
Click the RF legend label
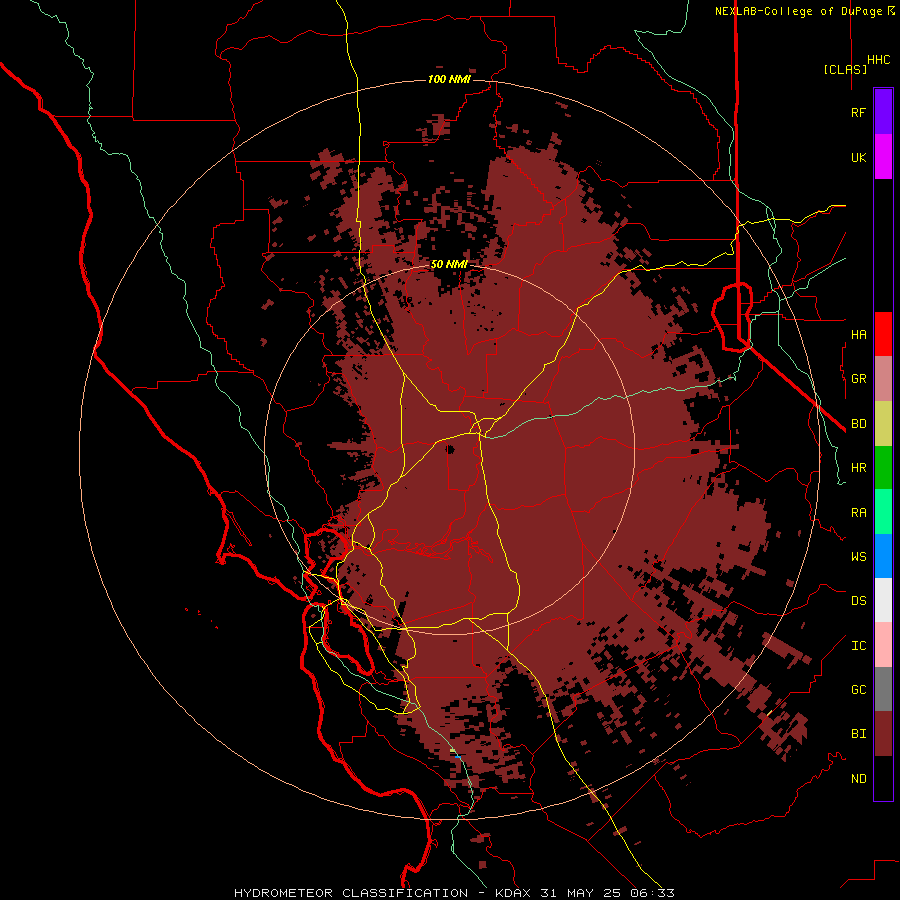click(x=858, y=112)
